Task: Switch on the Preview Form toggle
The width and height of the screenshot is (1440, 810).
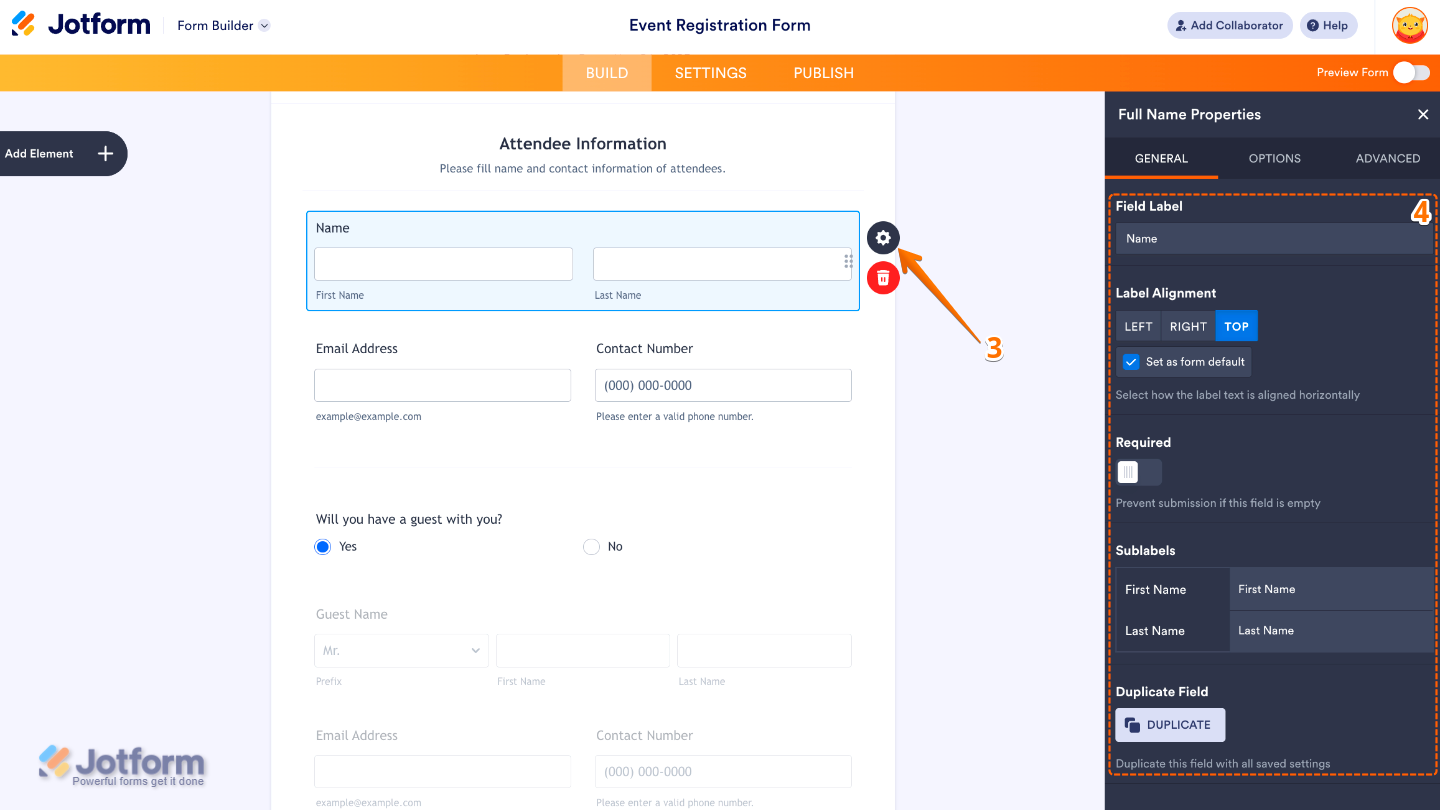Action: [x=1411, y=72]
